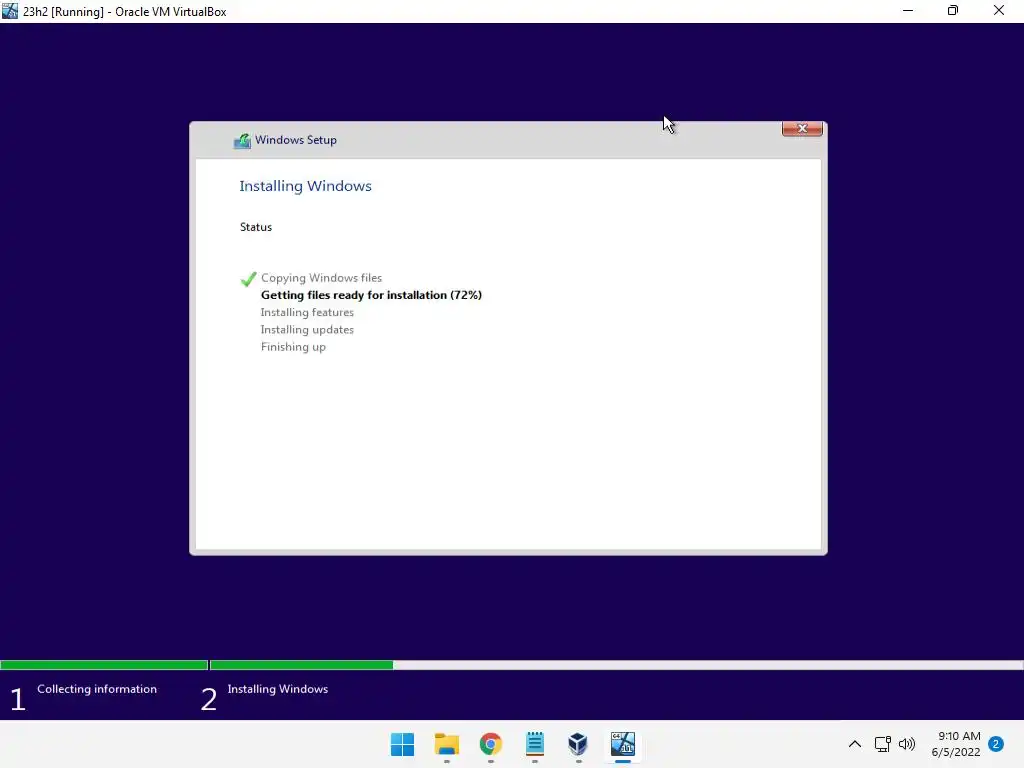Click the VirtualBox window title icon
Image resolution: width=1024 pixels, height=768 pixels.
[x=10, y=11]
